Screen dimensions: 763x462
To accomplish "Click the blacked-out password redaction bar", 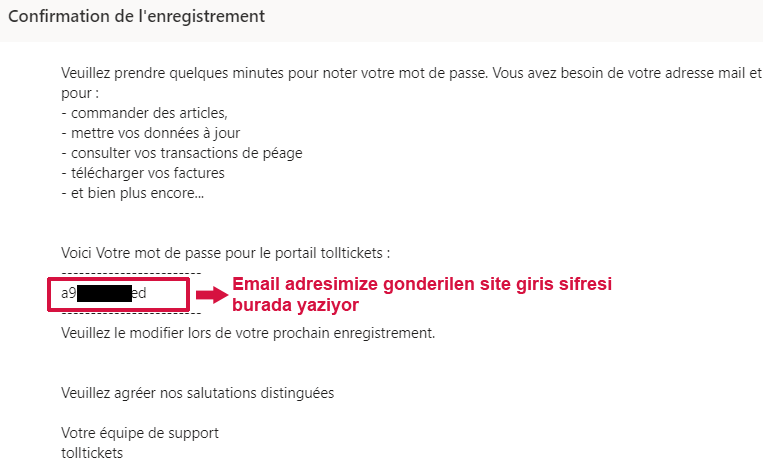I will (104, 294).
